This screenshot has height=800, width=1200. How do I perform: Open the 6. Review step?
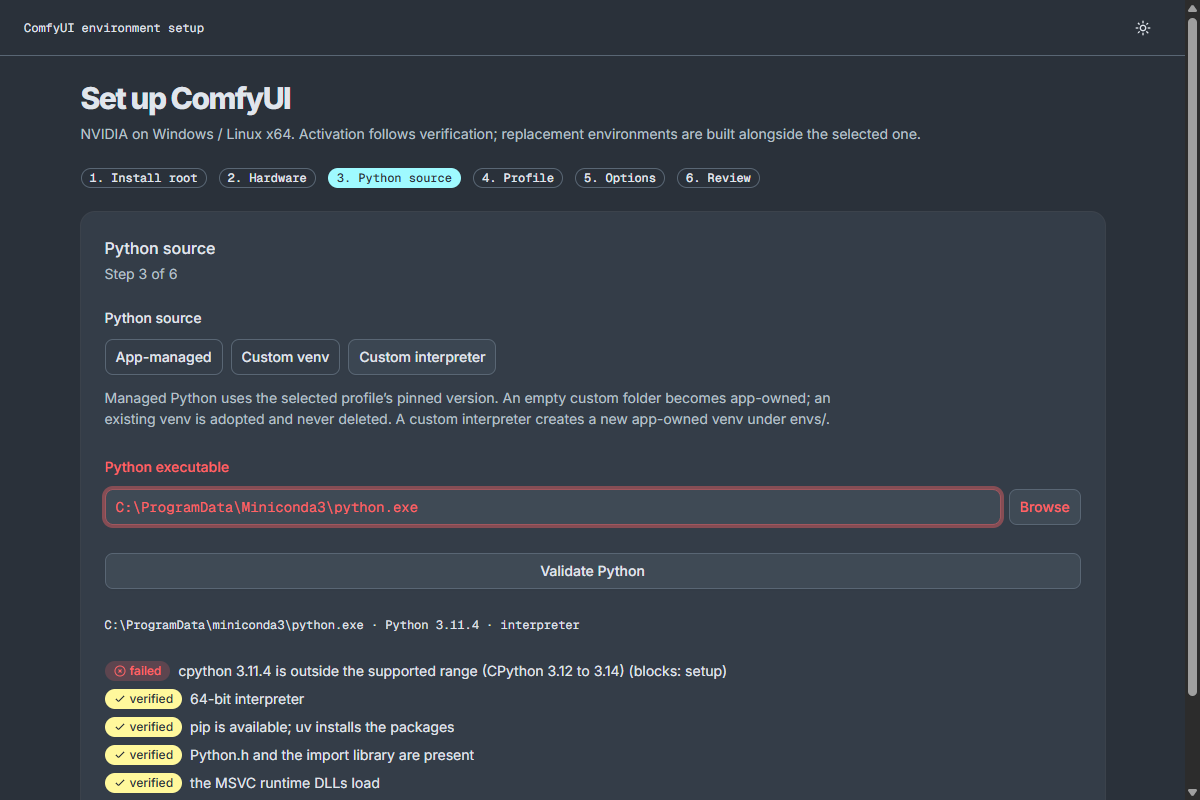tap(718, 178)
